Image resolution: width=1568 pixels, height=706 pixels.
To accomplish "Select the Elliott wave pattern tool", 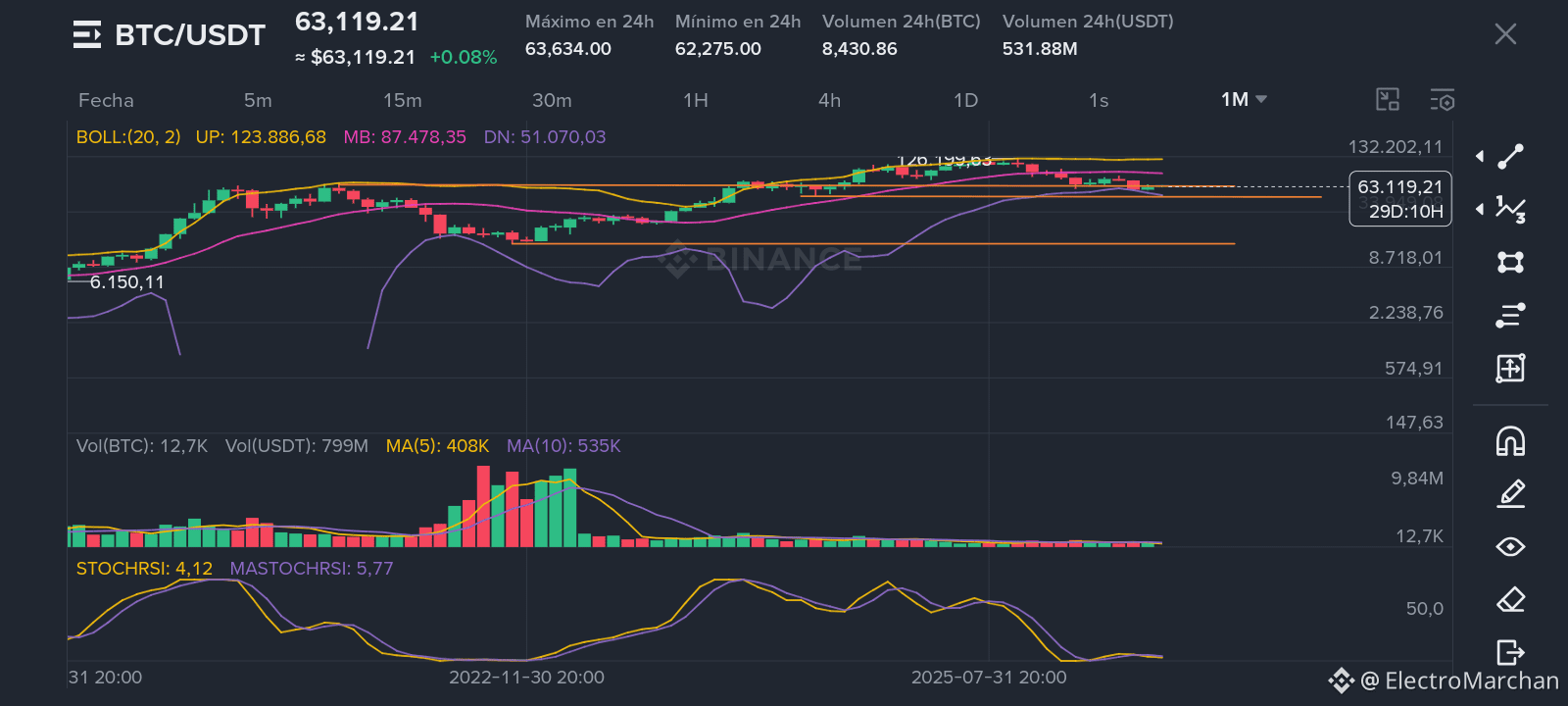I will [1510, 209].
